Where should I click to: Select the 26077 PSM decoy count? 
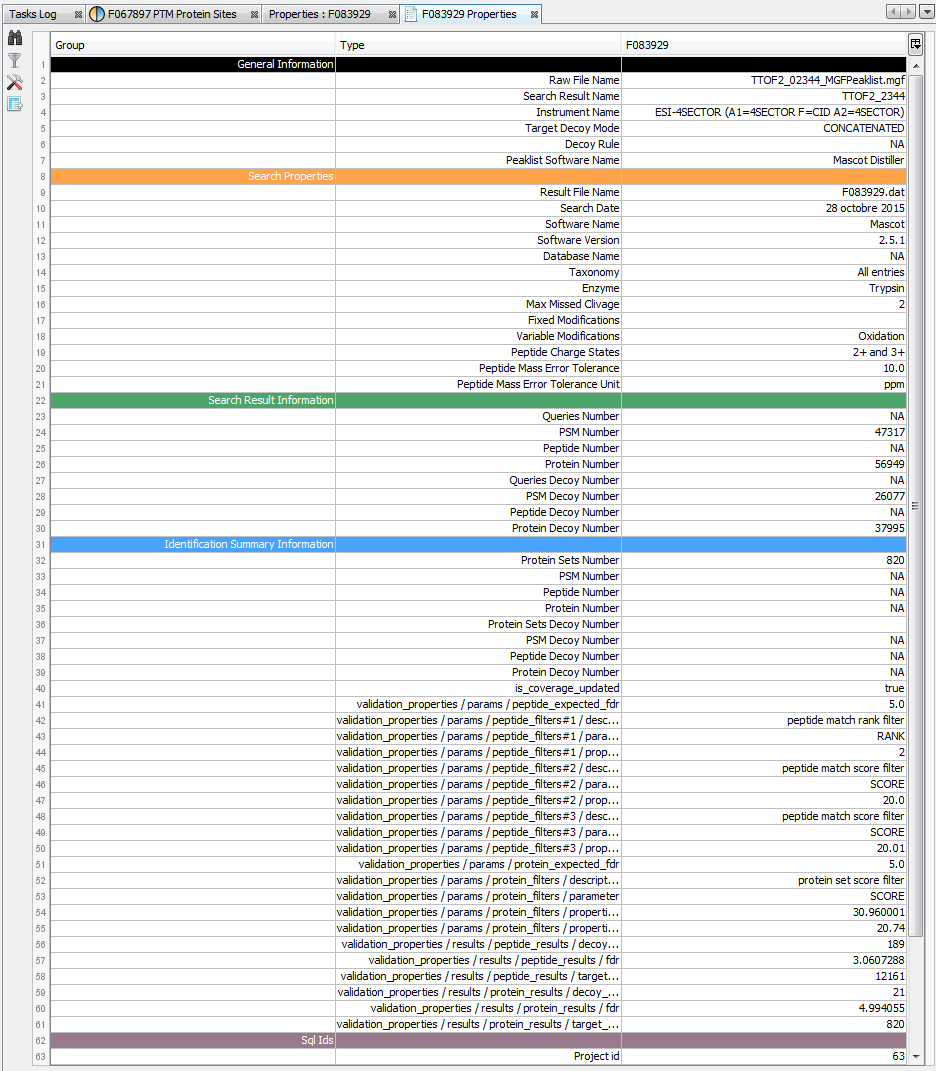pyautogui.click(x=764, y=497)
